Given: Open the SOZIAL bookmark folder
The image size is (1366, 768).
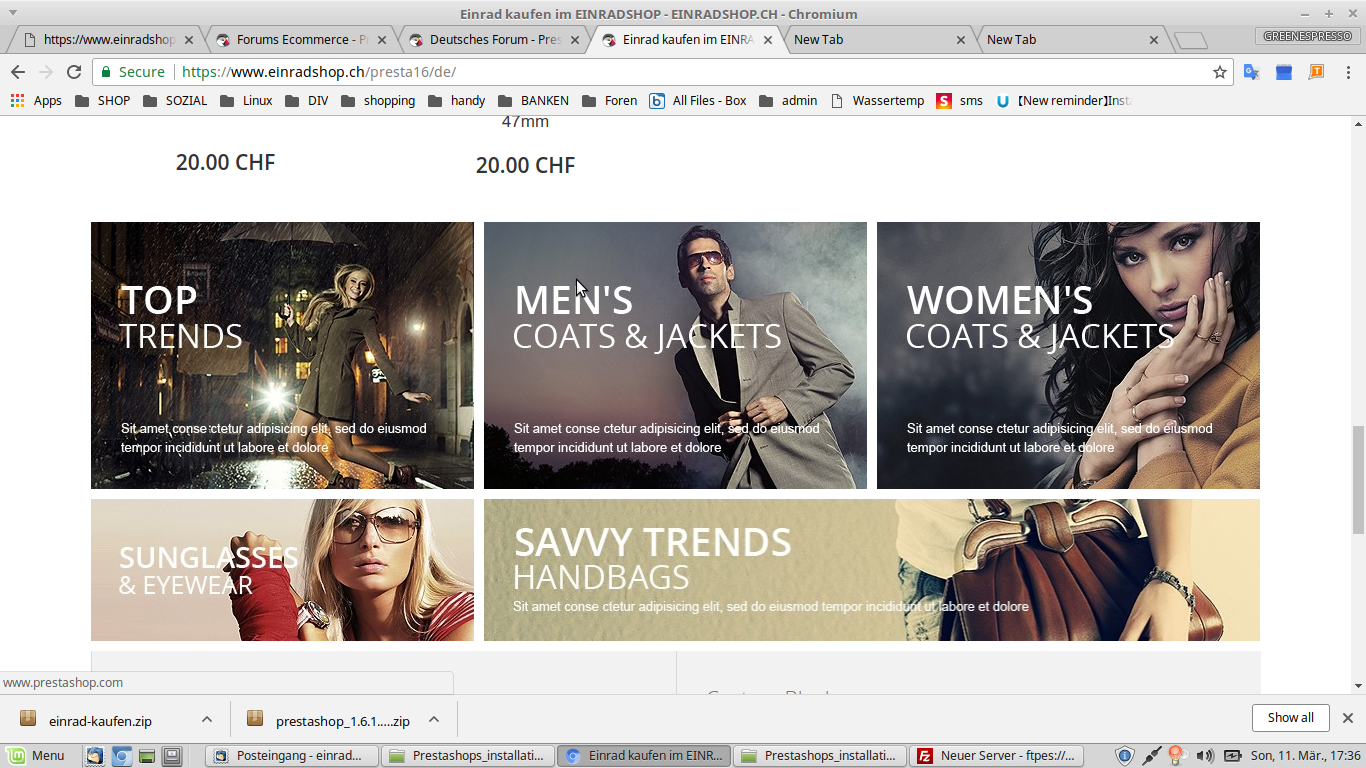Looking at the screenshot, I should pyautogui.click(x=175, y=100).
